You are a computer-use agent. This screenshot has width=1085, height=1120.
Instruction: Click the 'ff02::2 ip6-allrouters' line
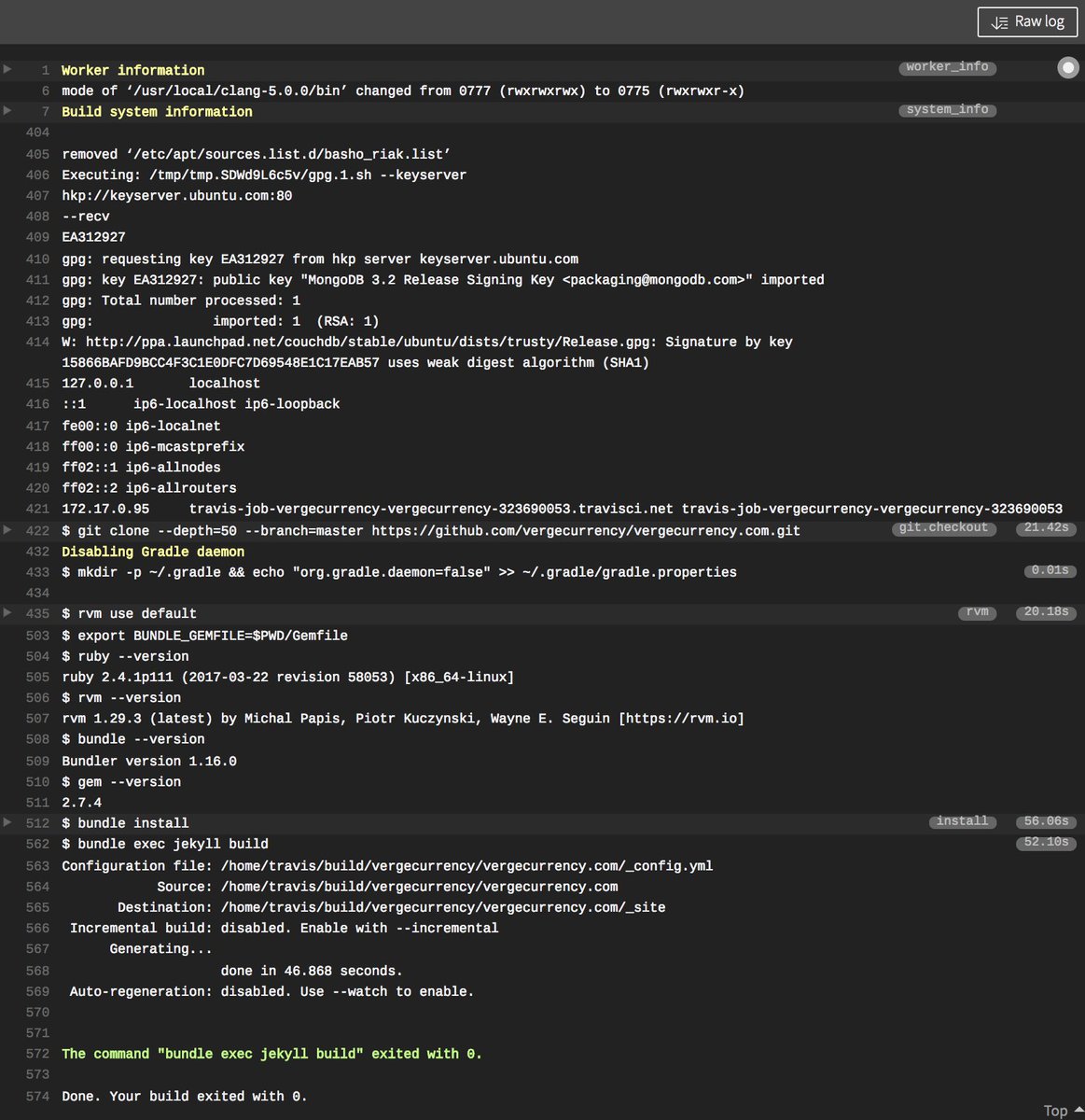[x=149, y=488]
